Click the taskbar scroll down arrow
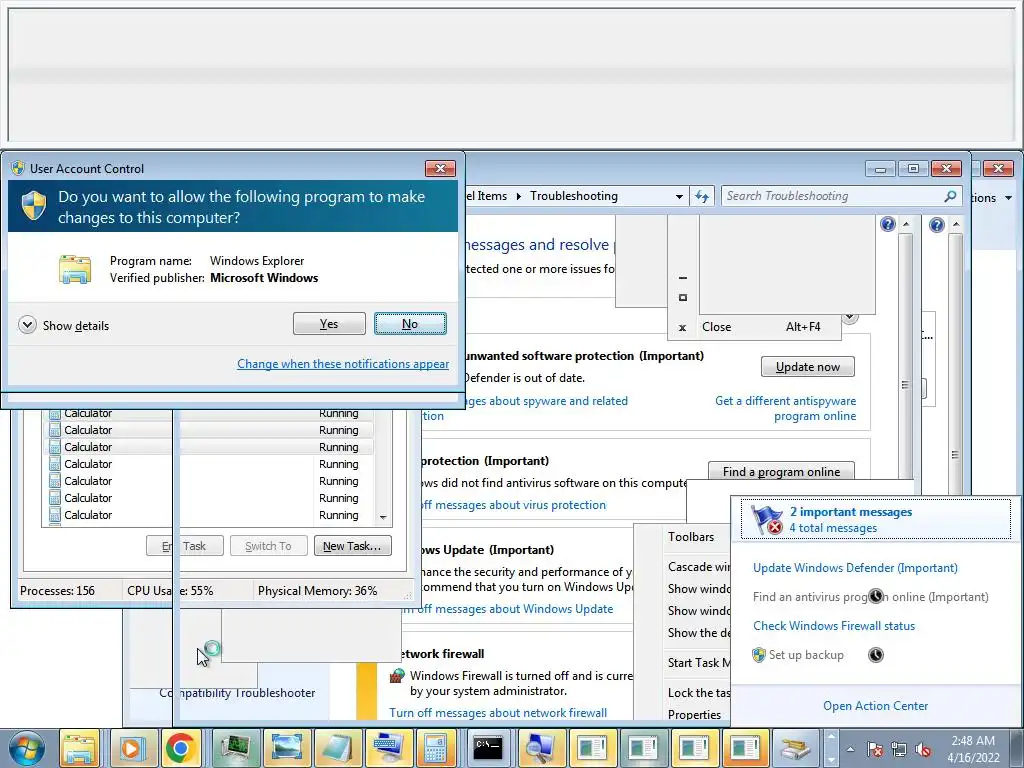This screenshot has height=768, width=1024. click(831, 760)
